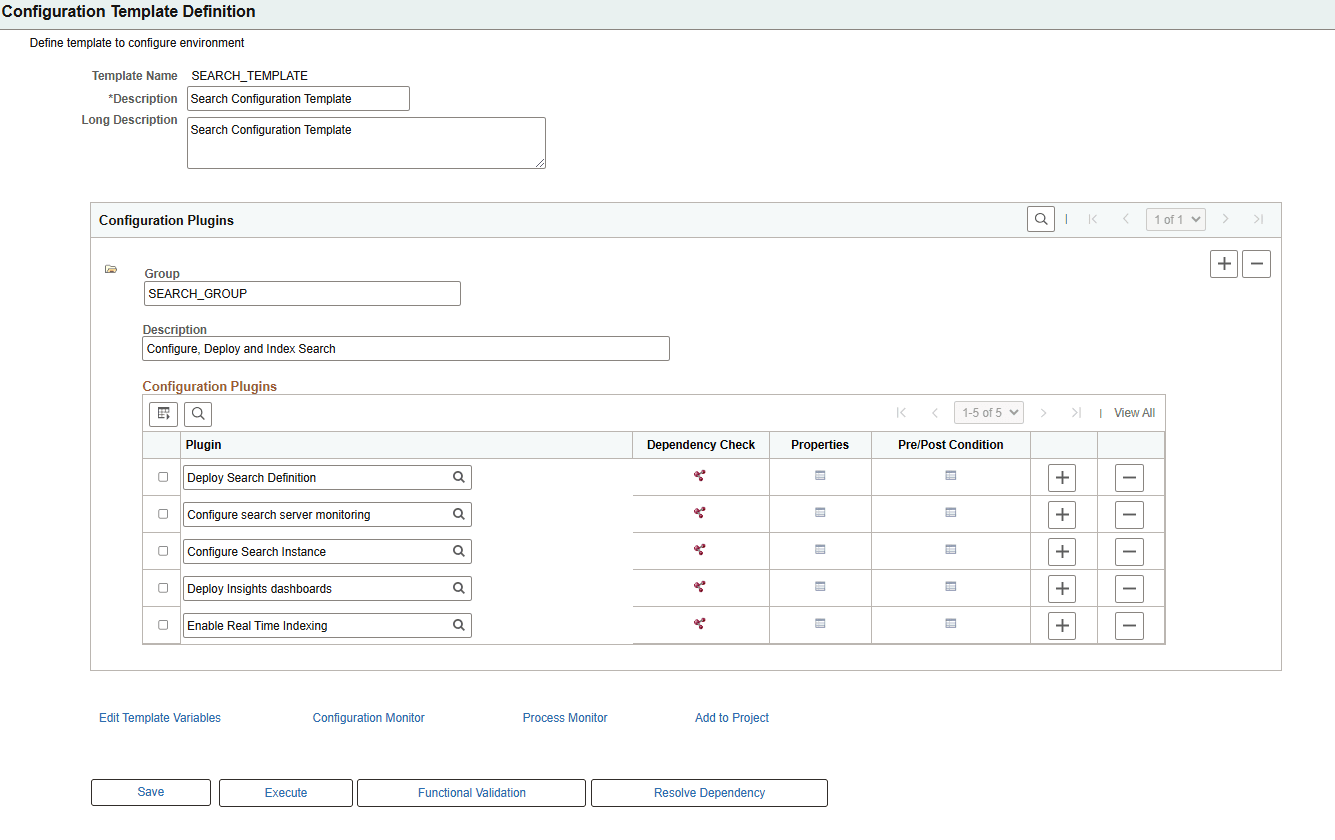Check the row selector for Deploy Insights dashboards
This screenshot has width=1335, height=840.
(x=162, y=587)
